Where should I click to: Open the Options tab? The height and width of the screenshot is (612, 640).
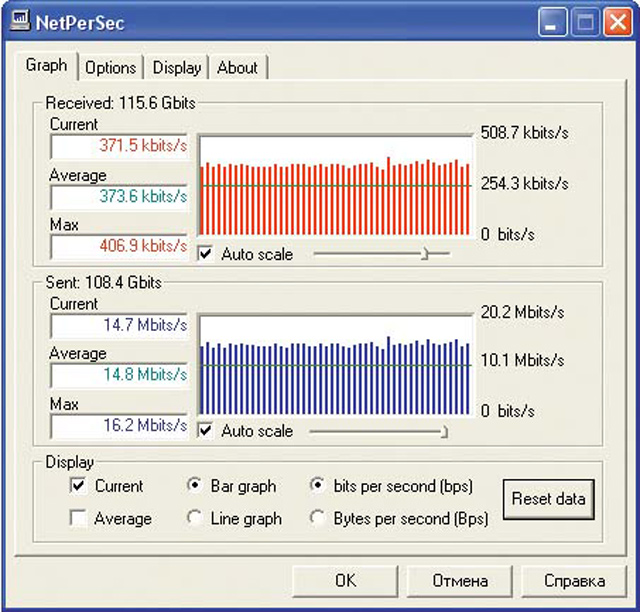(110, 68)
